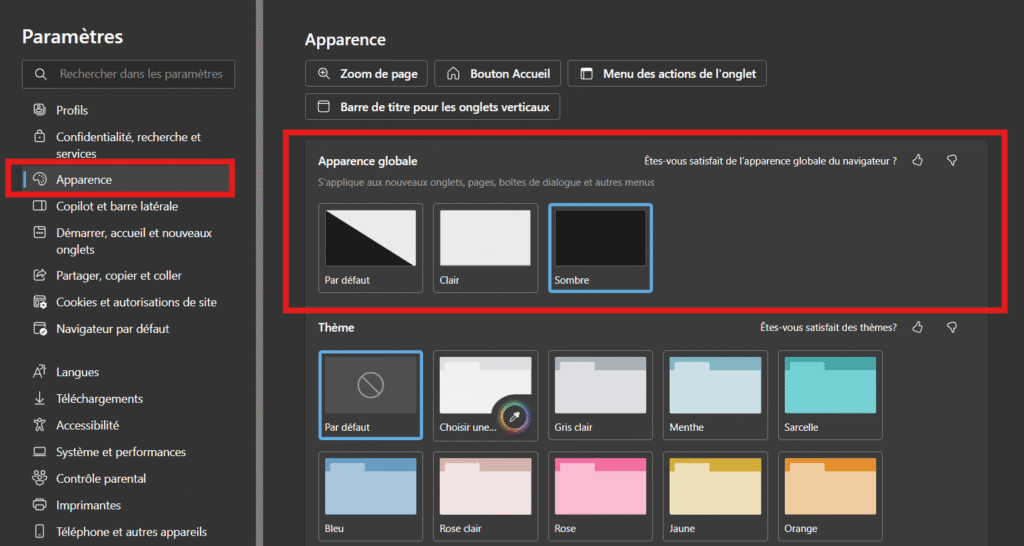Click the search magnifier icon in settings

coord(40,74)
